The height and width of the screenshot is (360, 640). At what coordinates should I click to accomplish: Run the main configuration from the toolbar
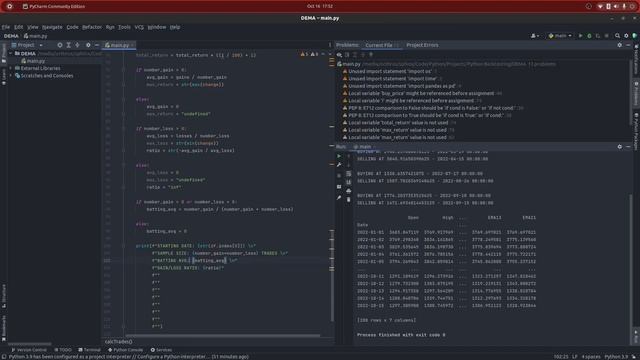580,36
